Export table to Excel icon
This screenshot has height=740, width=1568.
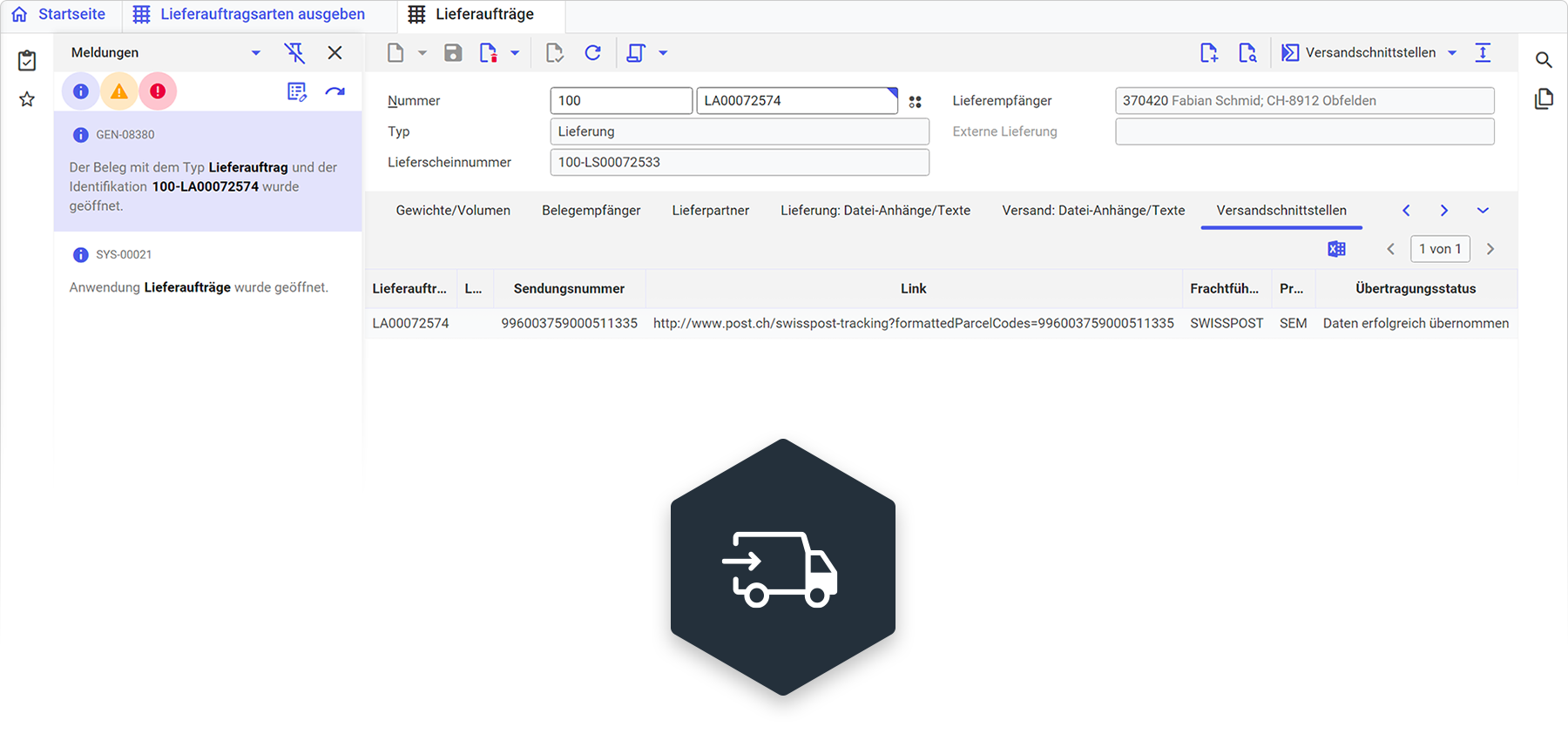coord(1336,249)
